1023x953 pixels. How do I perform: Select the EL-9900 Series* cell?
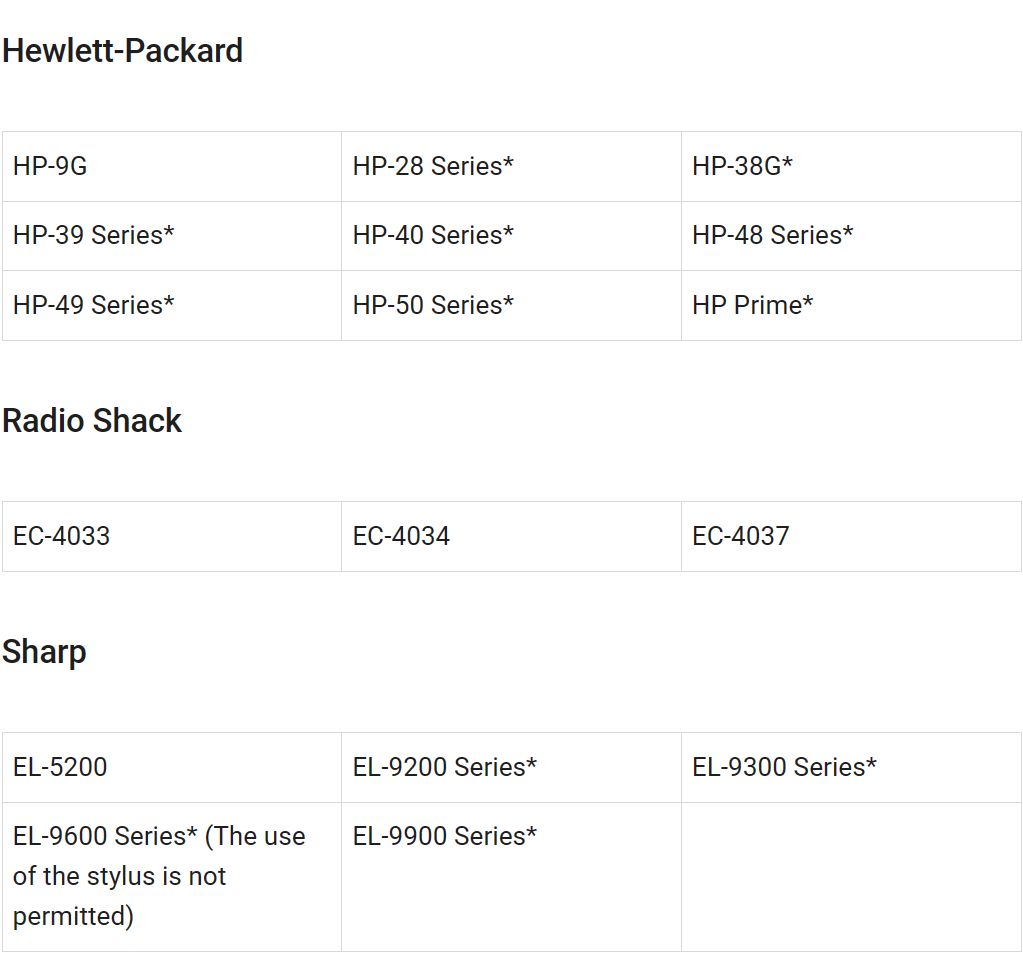click(x=512, y=877)
